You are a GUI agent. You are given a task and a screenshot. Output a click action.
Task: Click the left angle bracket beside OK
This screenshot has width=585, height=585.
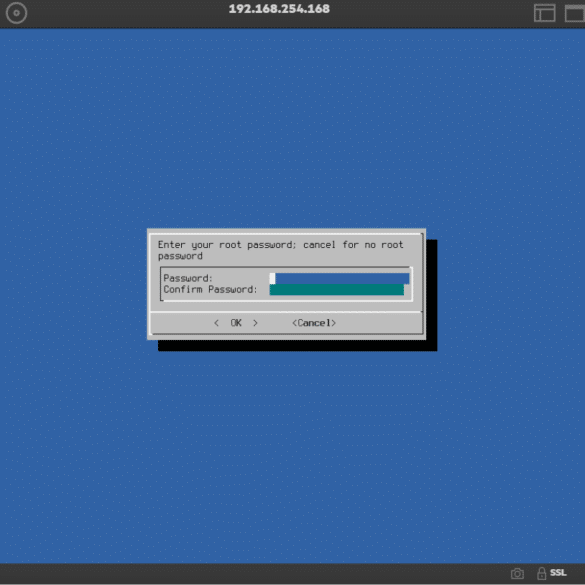pyautogui.click(x=216, y=323)
